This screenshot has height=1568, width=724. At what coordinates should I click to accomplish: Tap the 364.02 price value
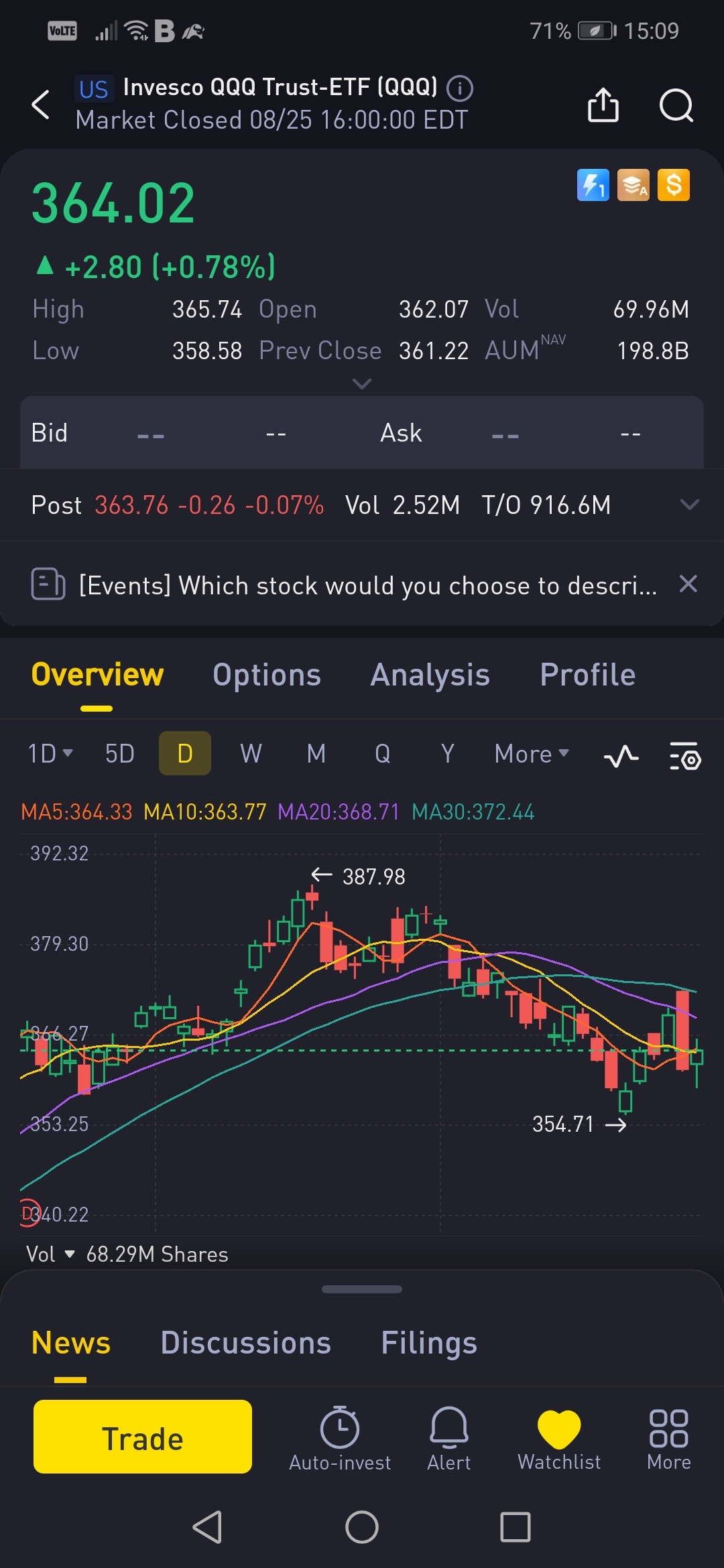(x=113, y=203)
